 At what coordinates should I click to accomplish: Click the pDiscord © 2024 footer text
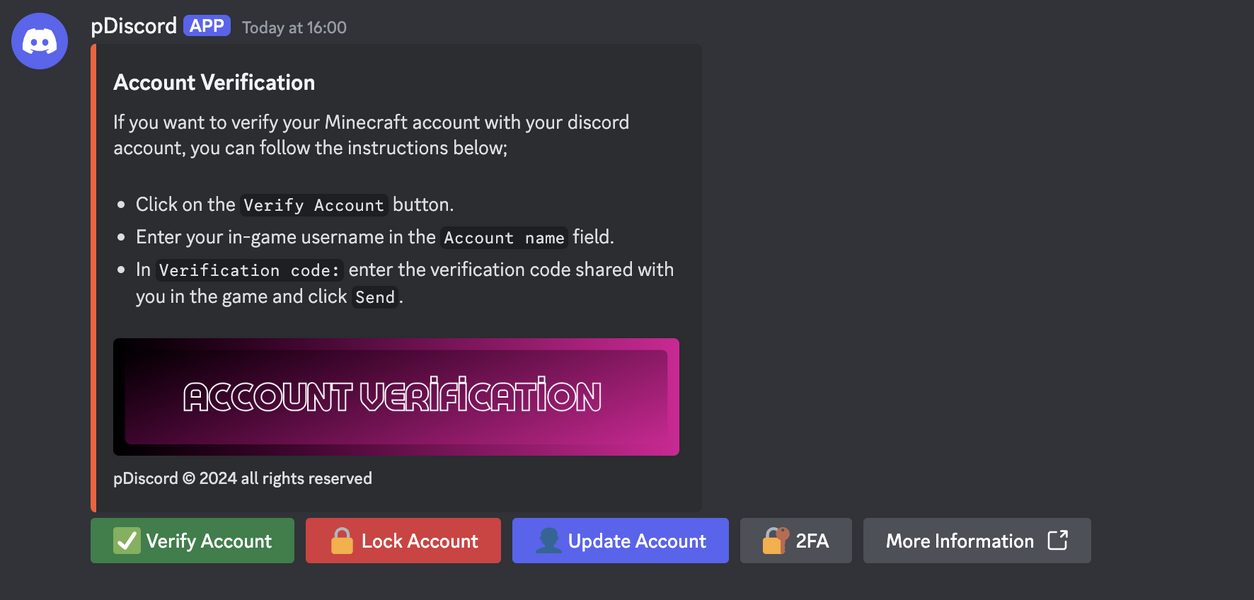pos(243,479)
